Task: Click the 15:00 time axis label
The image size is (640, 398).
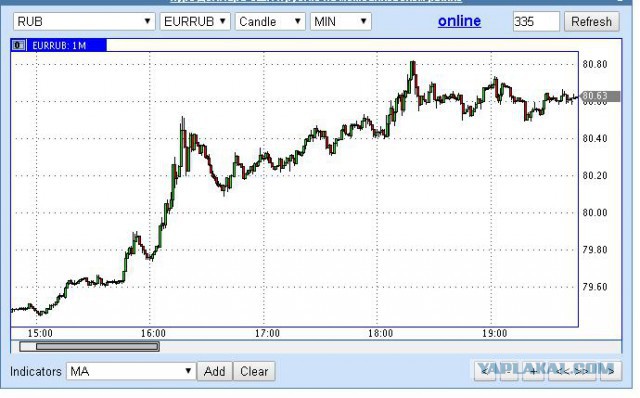Action: coord(40,334)
